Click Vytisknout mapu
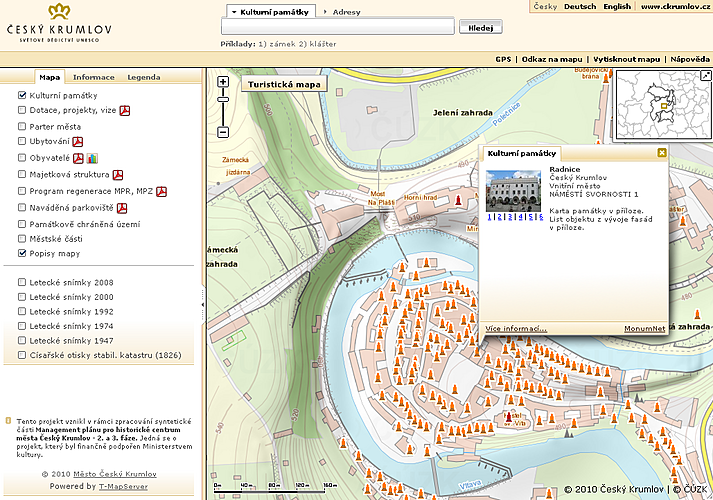 click(626, 59)
